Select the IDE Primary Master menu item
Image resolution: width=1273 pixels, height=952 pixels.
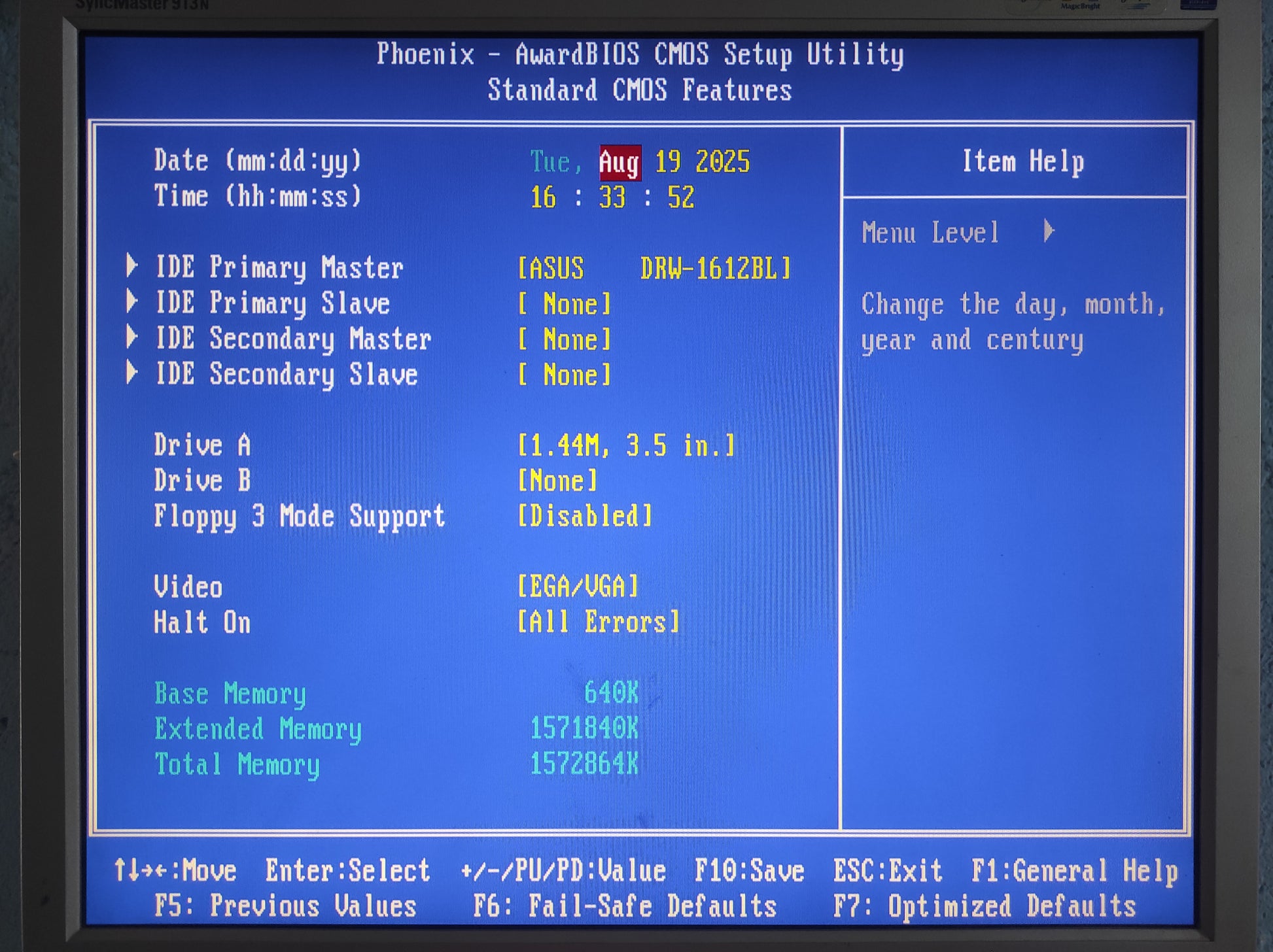click(279, 268)
